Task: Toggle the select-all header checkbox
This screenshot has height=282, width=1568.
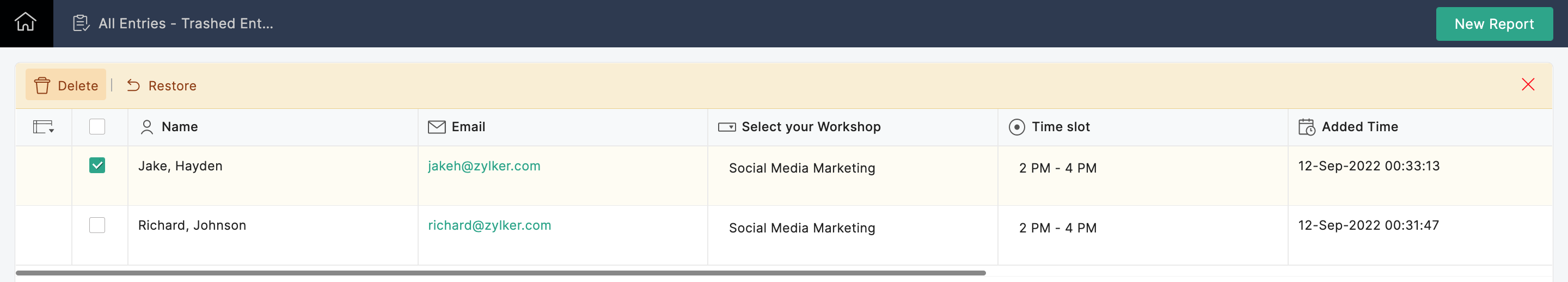Action: click(x=97, y=126)
